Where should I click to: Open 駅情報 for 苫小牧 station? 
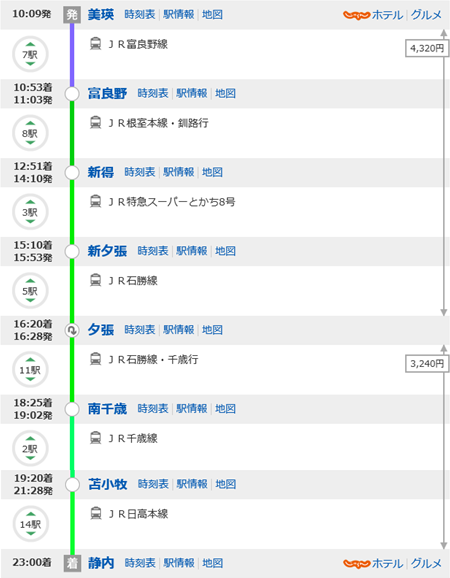click(x=192, y=484)
